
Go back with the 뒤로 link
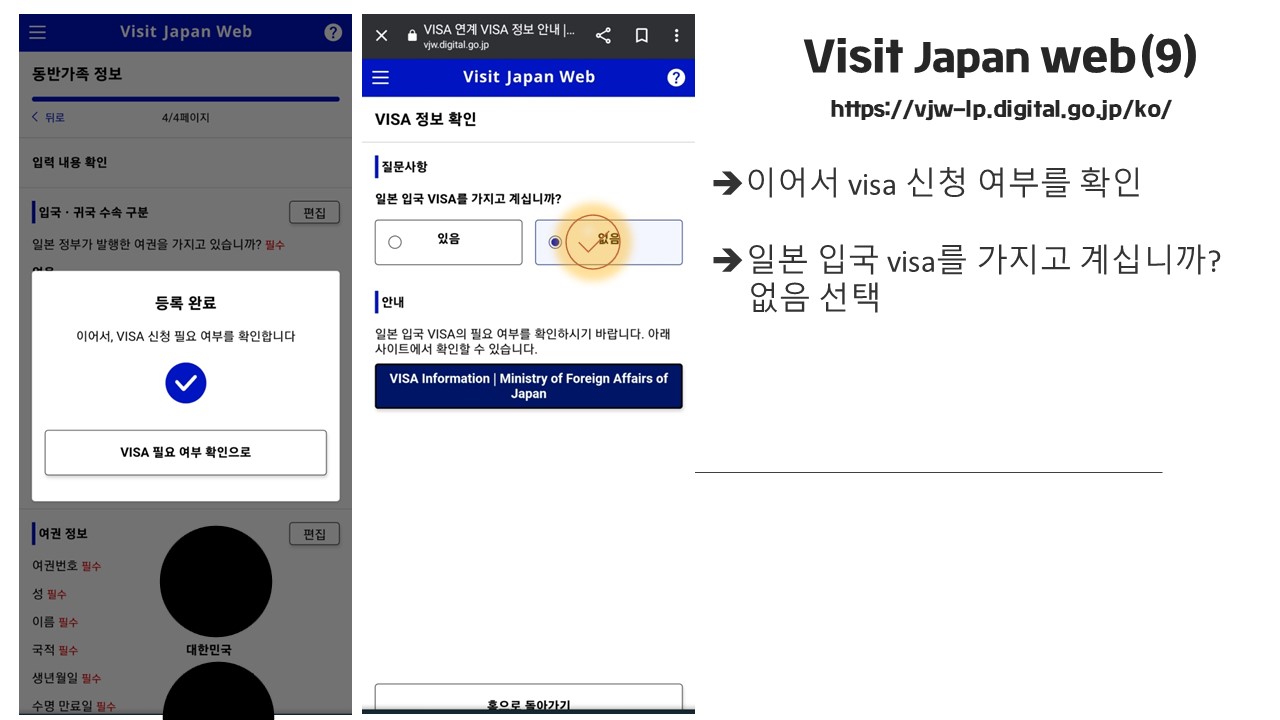48,118
